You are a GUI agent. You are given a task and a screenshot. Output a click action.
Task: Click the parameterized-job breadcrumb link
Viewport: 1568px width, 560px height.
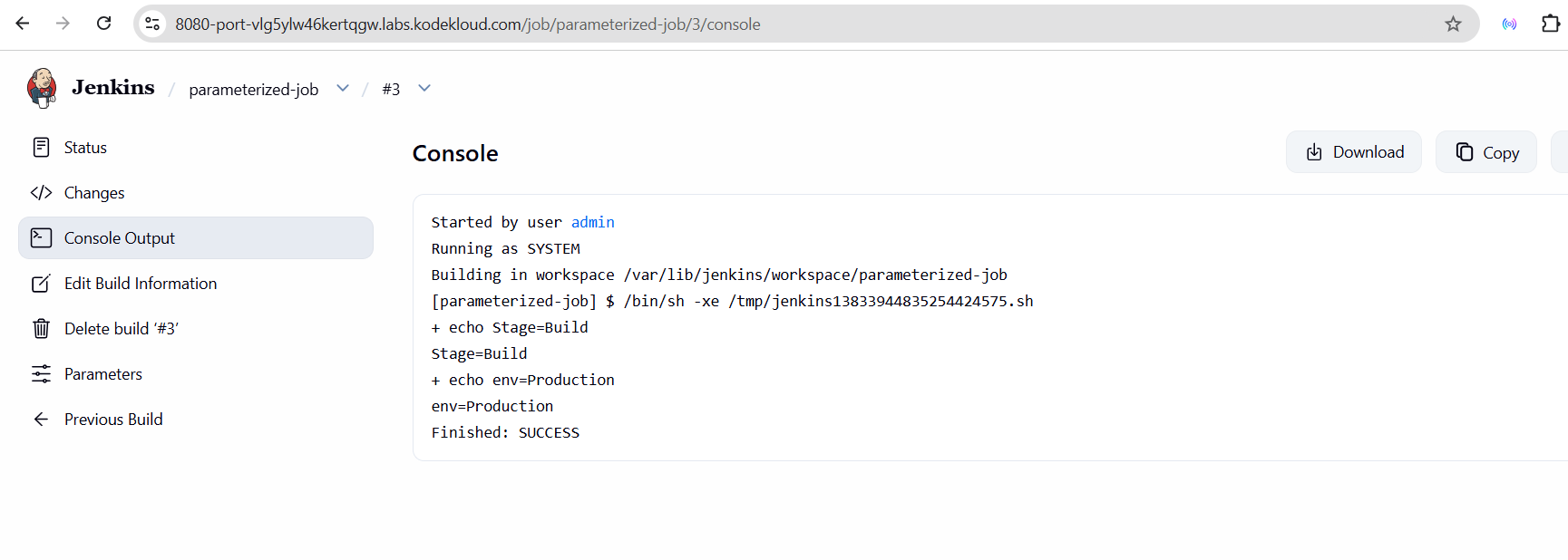point(253,89)
